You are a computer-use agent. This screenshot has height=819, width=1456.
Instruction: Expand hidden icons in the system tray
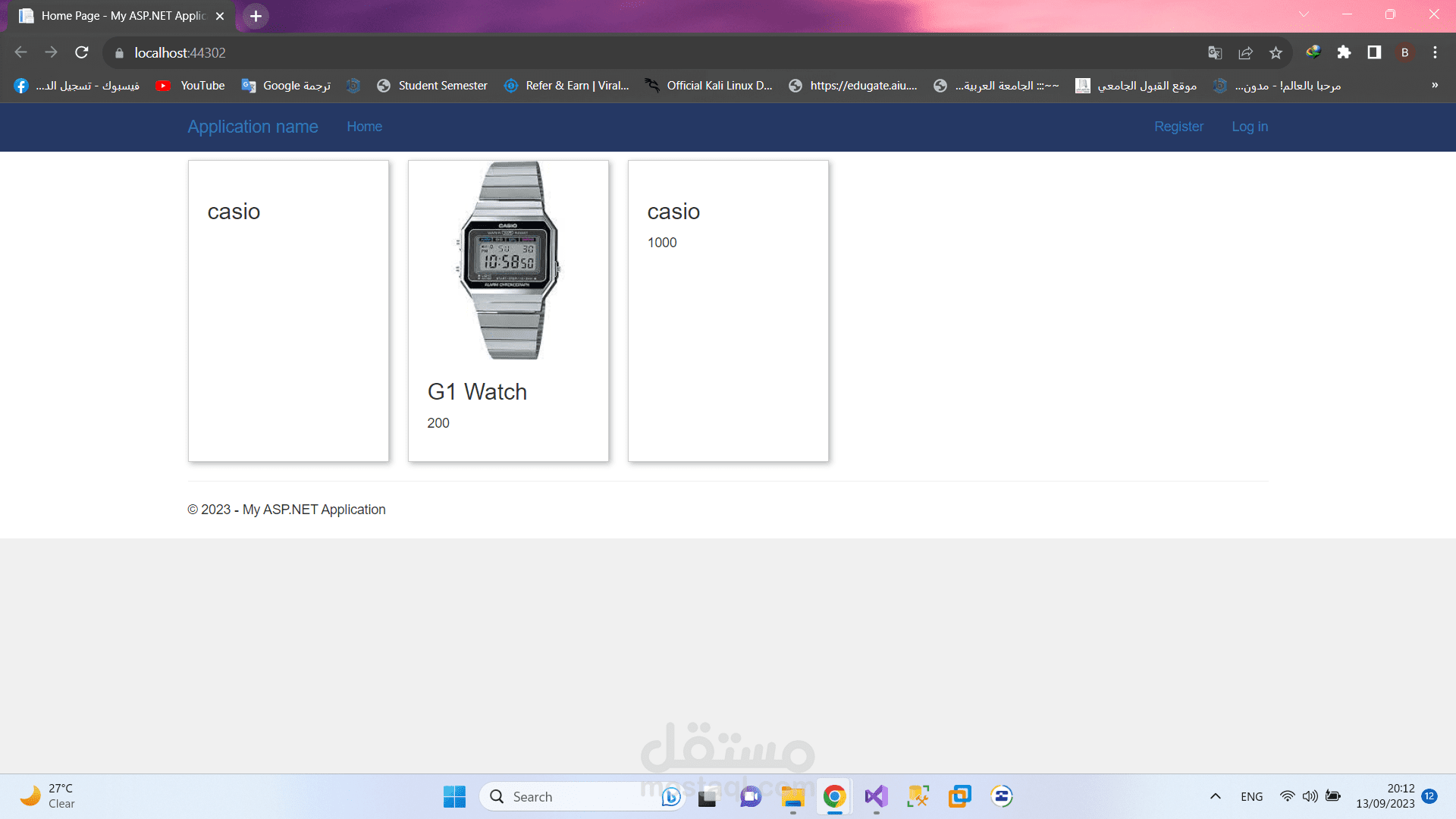[x=1214, y=796]
